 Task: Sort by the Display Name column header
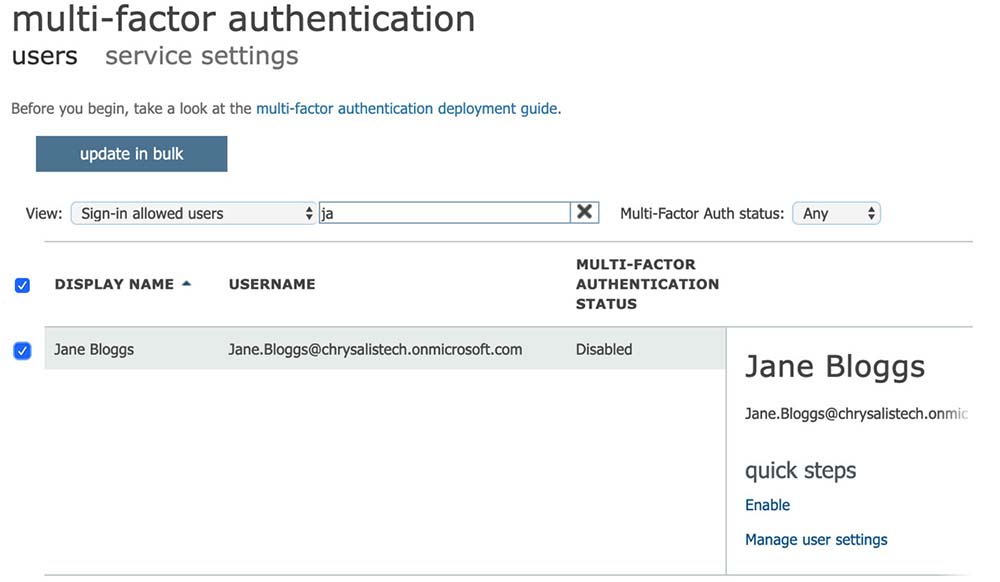(114, 284)
